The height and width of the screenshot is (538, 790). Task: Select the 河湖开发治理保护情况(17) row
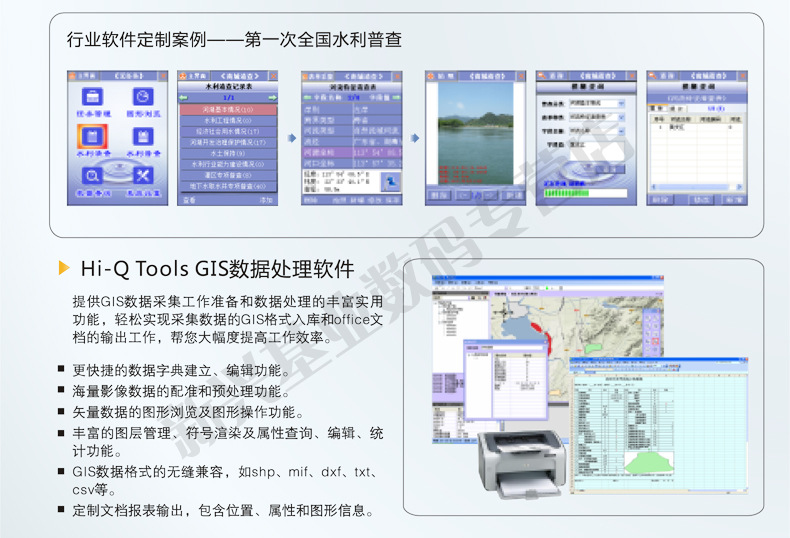(228, 143)
